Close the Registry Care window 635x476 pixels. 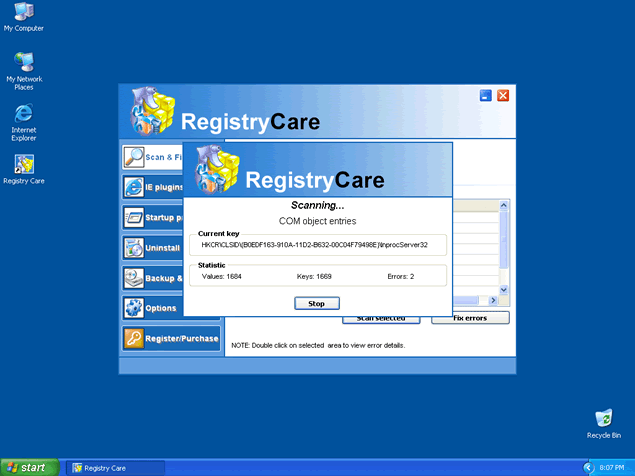click(503, 96)
